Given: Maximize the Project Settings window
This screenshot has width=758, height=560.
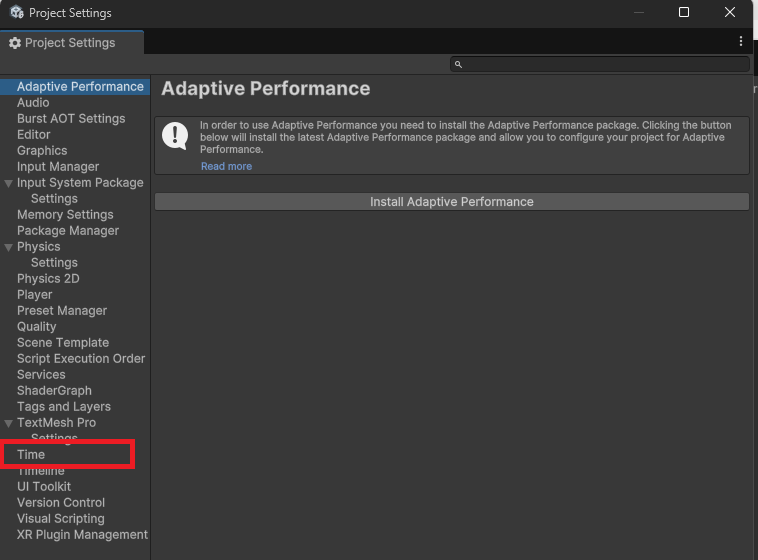Looking at the screenshot, I should pyautogui.click(x=684, y=13).
